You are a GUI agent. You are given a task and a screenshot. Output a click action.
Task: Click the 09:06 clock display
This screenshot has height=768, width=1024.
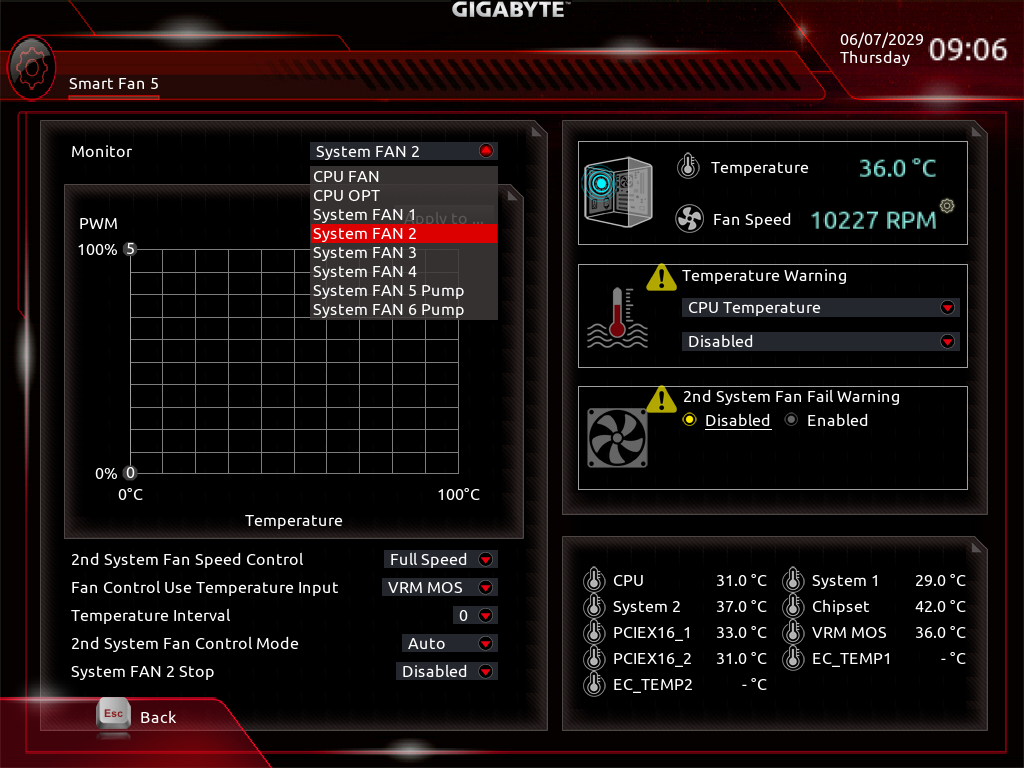[968, 50]
